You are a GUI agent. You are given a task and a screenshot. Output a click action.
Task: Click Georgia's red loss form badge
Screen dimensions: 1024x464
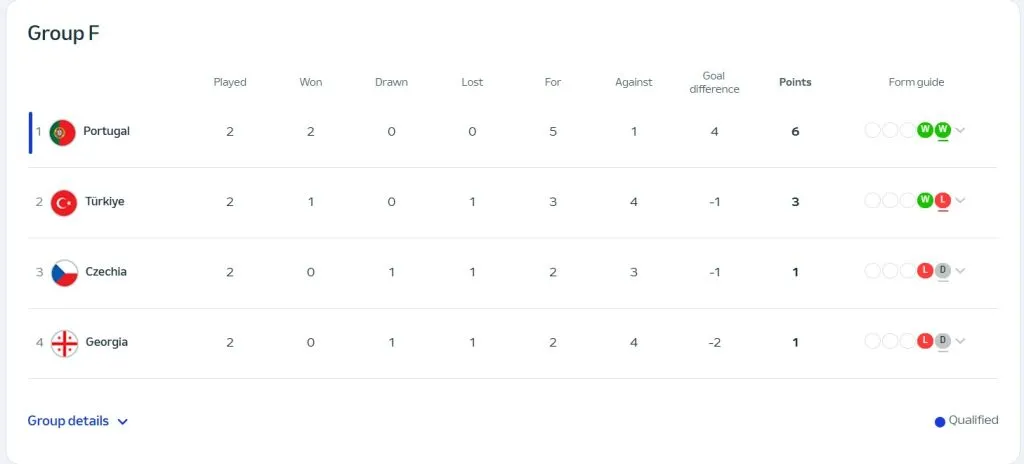click(925, 341)
